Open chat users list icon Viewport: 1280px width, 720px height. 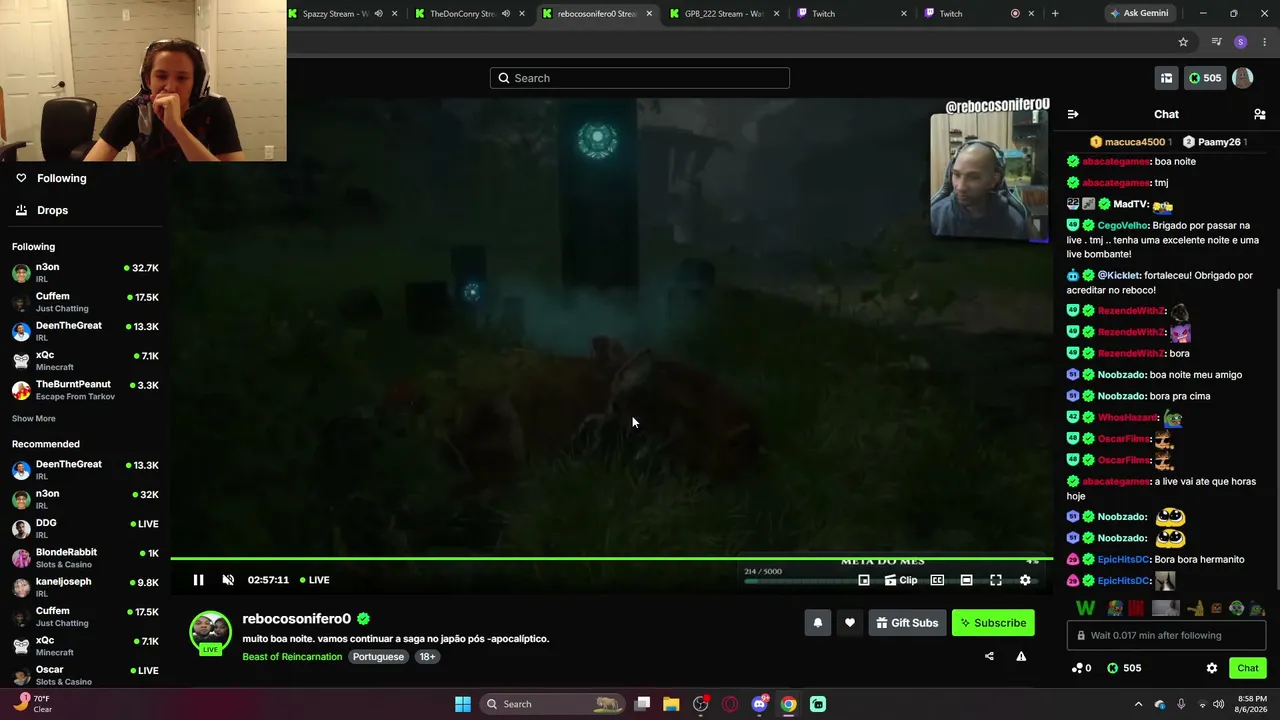tap(1260, 114)
